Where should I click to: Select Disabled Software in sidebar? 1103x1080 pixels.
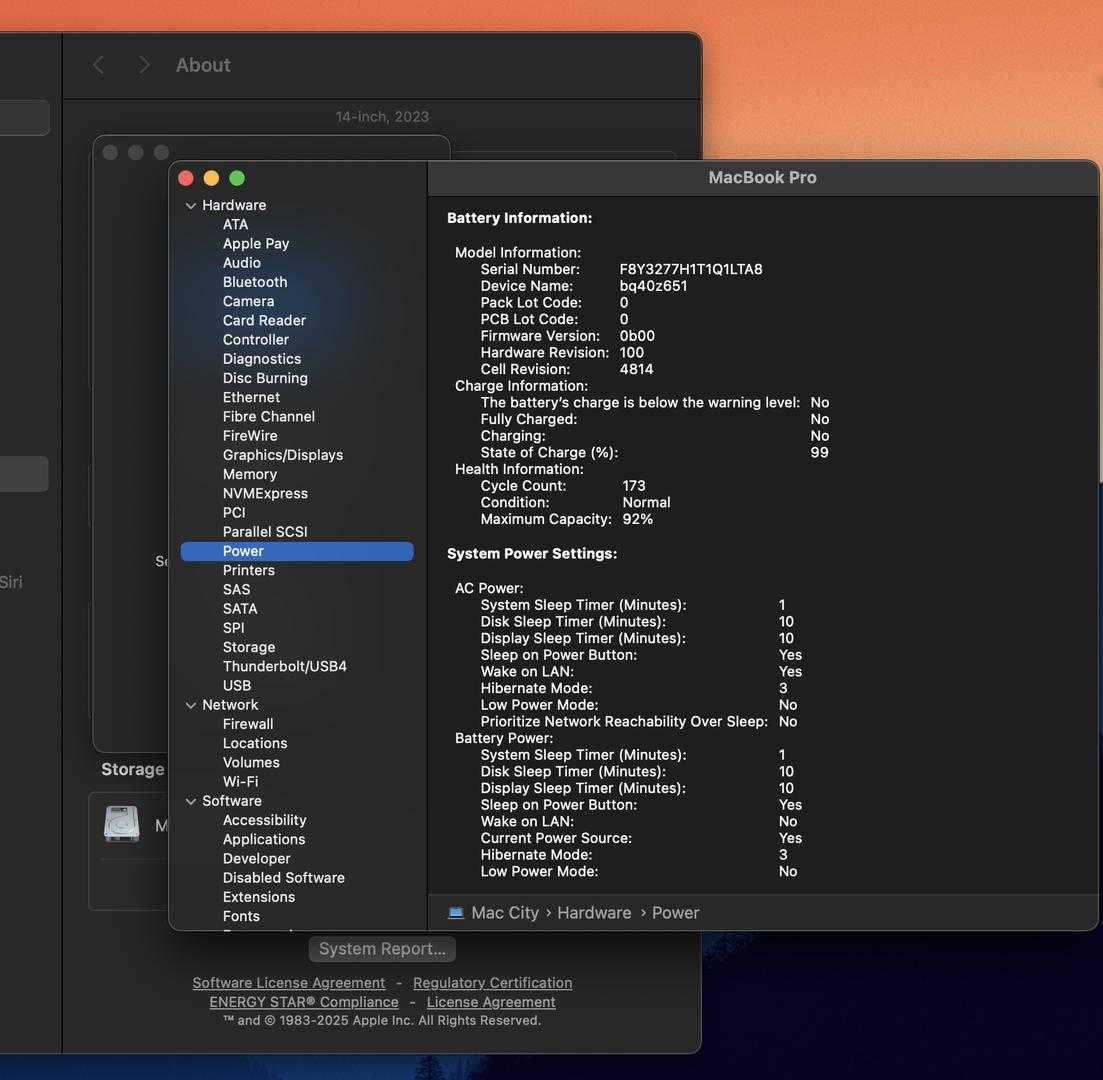pyautogui.click(x=283, y=878)
